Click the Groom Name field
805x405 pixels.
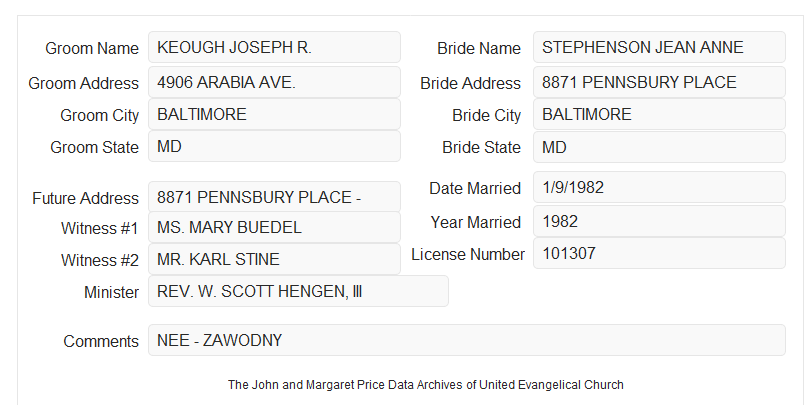[x=274, y=47]
